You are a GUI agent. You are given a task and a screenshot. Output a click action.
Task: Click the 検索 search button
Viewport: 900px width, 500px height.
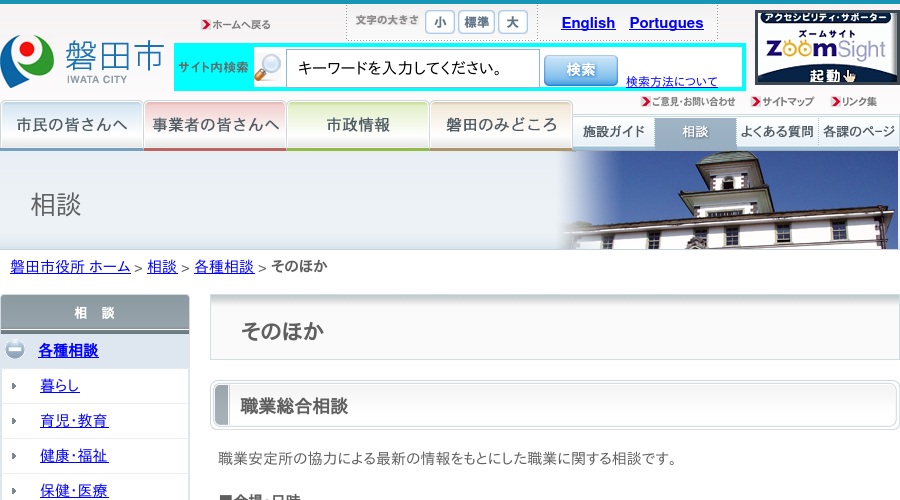click(x=580, y=69)
